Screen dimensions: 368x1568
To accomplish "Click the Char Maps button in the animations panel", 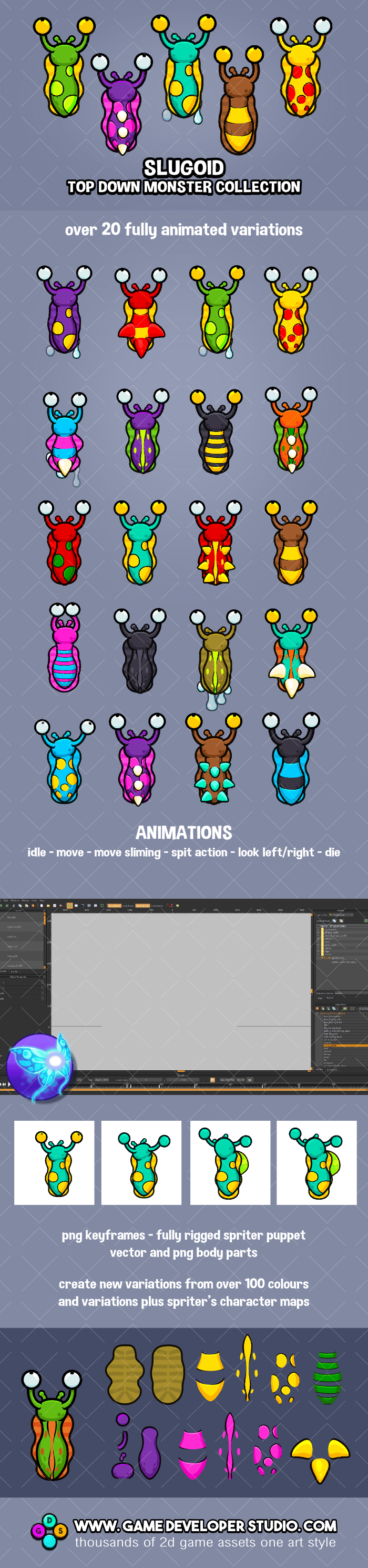I will (x=363, y=1009).
